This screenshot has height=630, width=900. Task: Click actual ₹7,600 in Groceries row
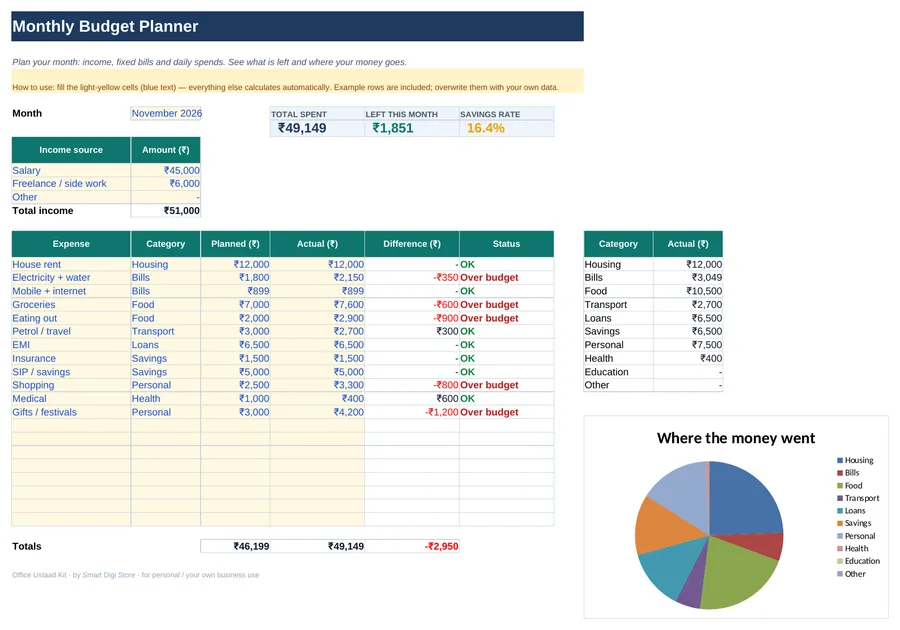(x=317, y=305)
